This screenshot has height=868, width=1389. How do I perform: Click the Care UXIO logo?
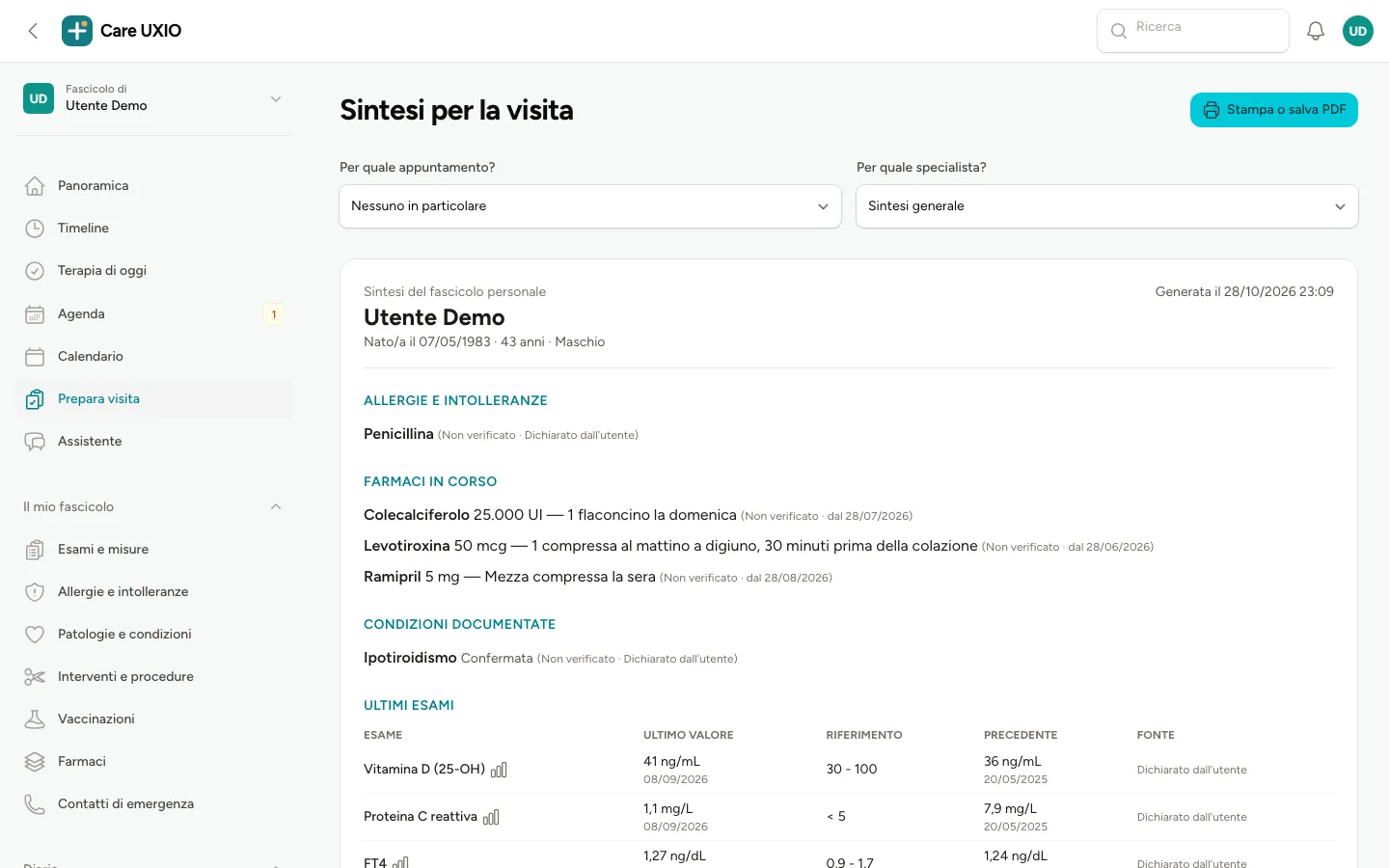122,31
